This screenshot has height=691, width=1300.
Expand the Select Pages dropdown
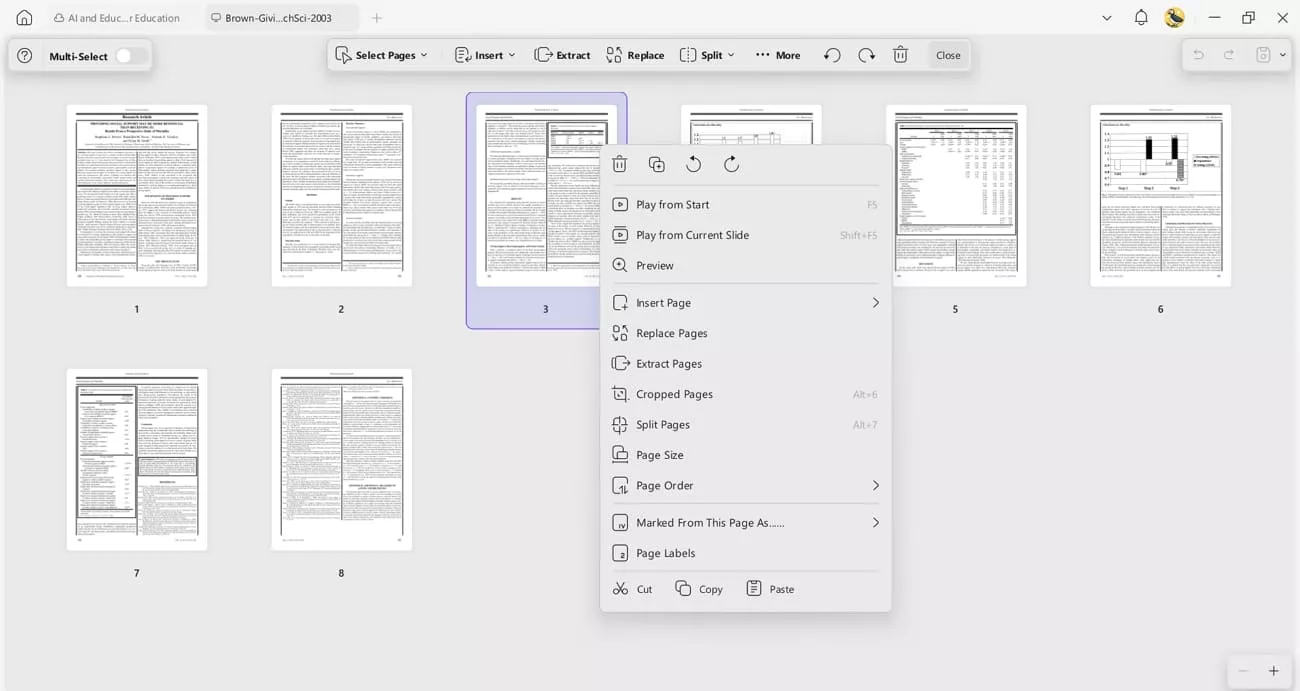coord(382,55)
